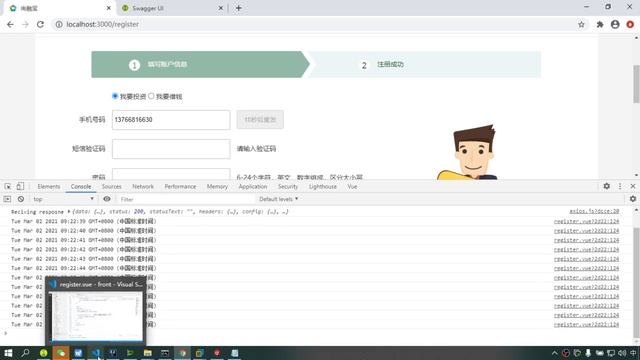Click the SMS verification code input

click(x=171, y=149)
